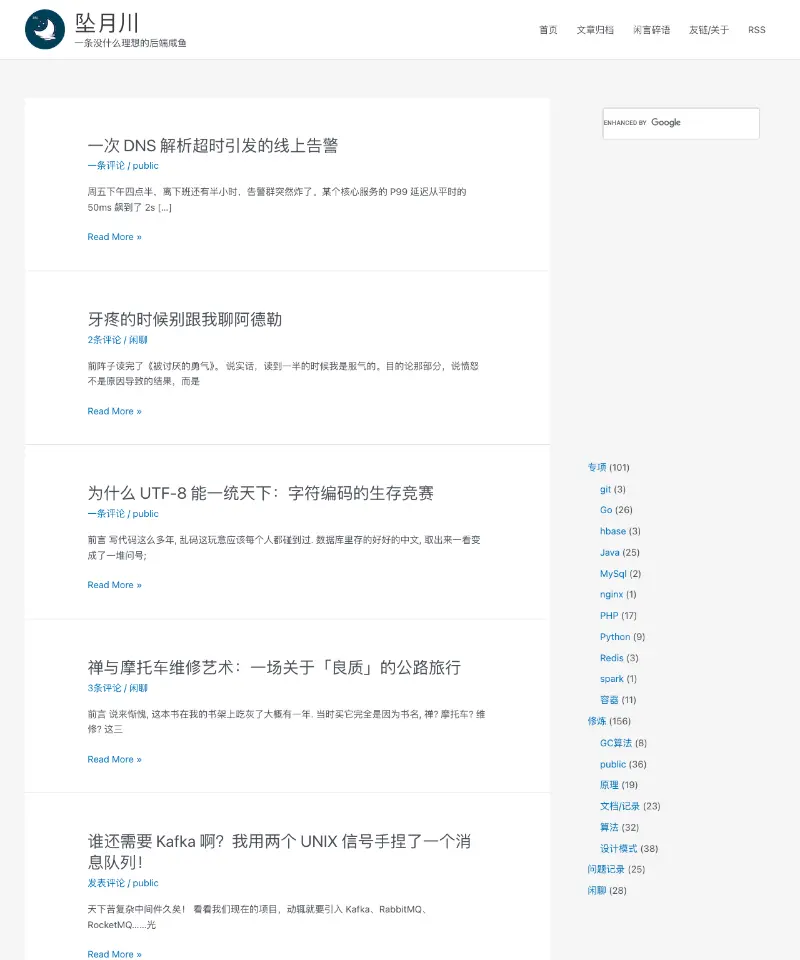Open 闲聊 category under 禅与摩托车 article

(x=138, y=688)
